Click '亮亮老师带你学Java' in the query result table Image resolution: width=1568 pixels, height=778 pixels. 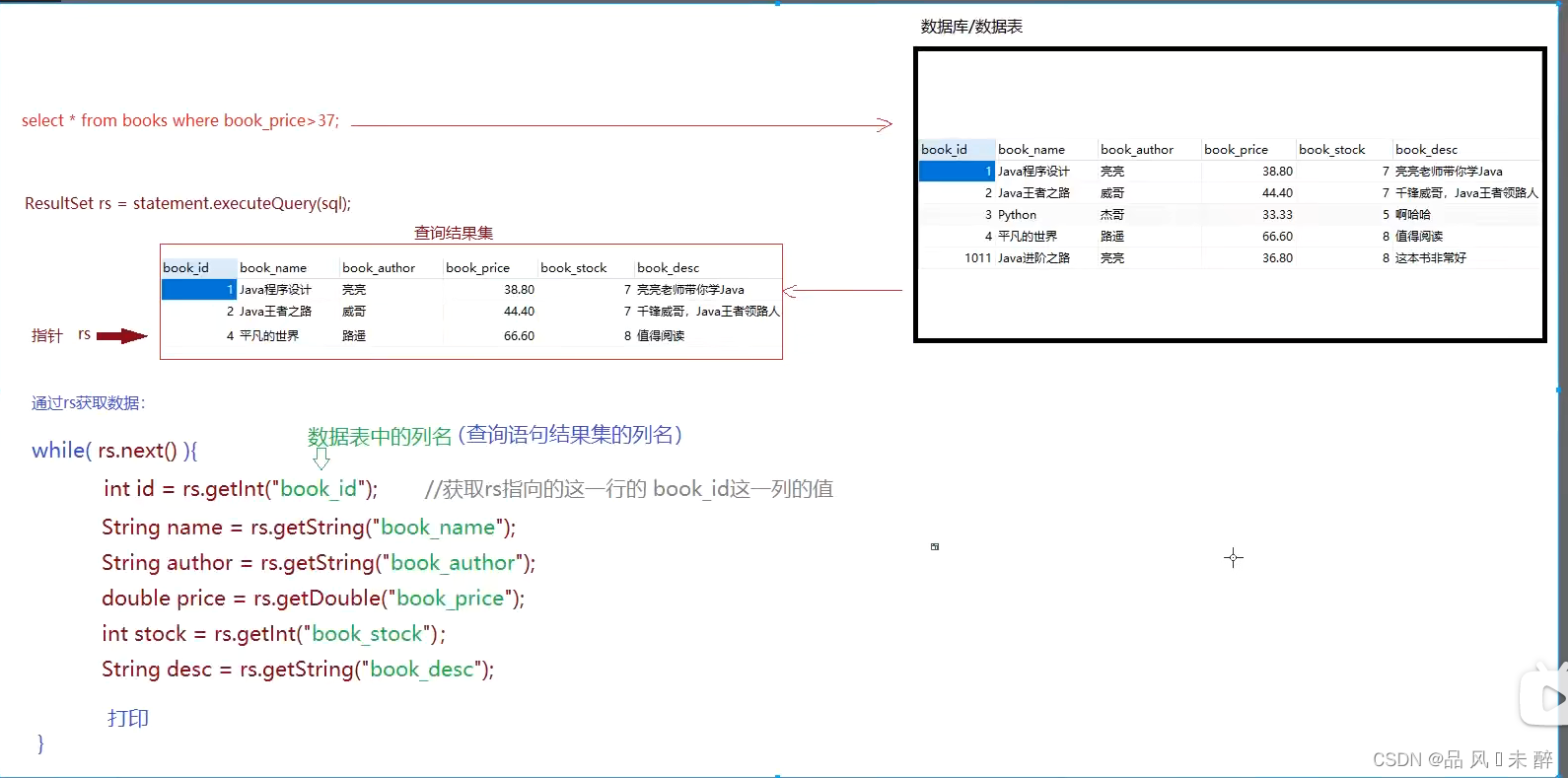click(x=690, y=290)
